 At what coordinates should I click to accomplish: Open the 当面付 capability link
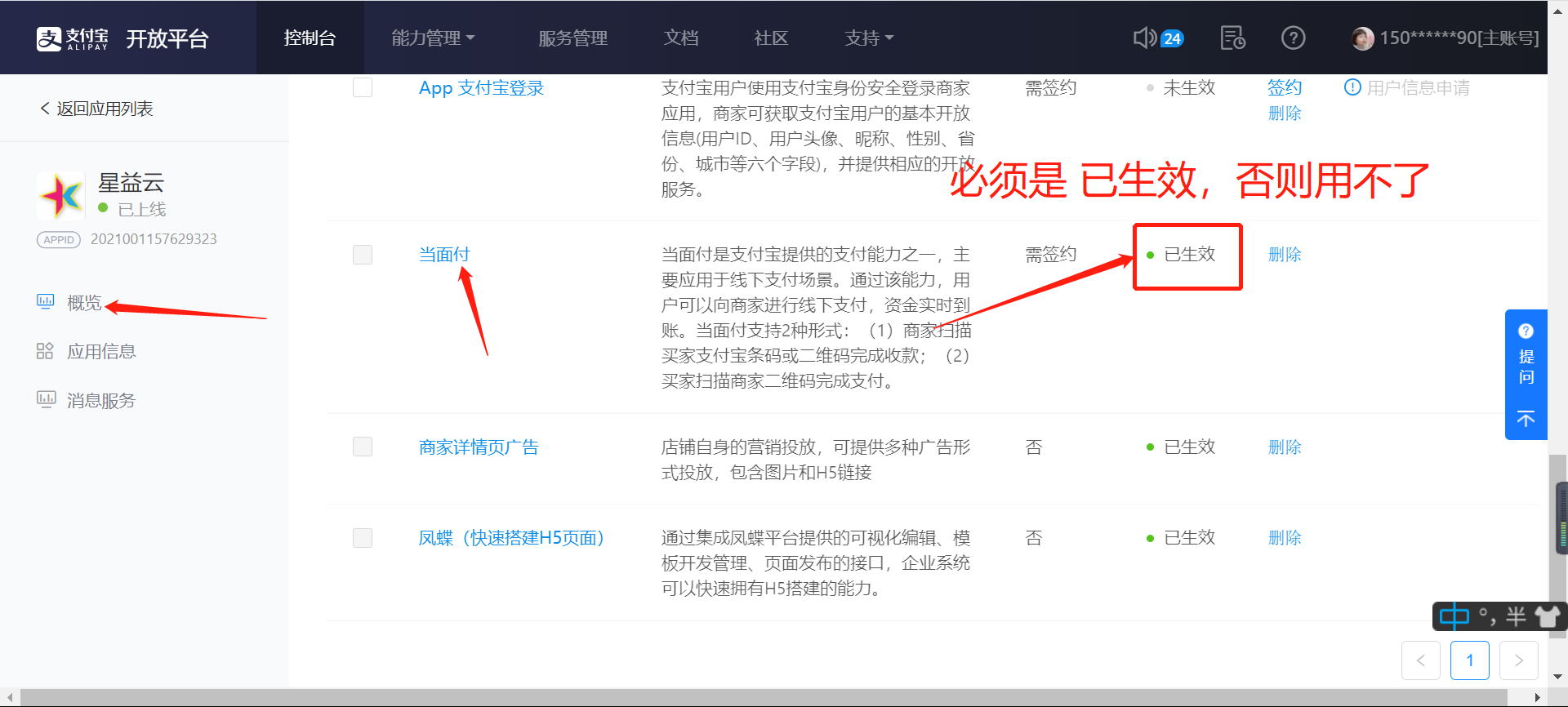444,254
